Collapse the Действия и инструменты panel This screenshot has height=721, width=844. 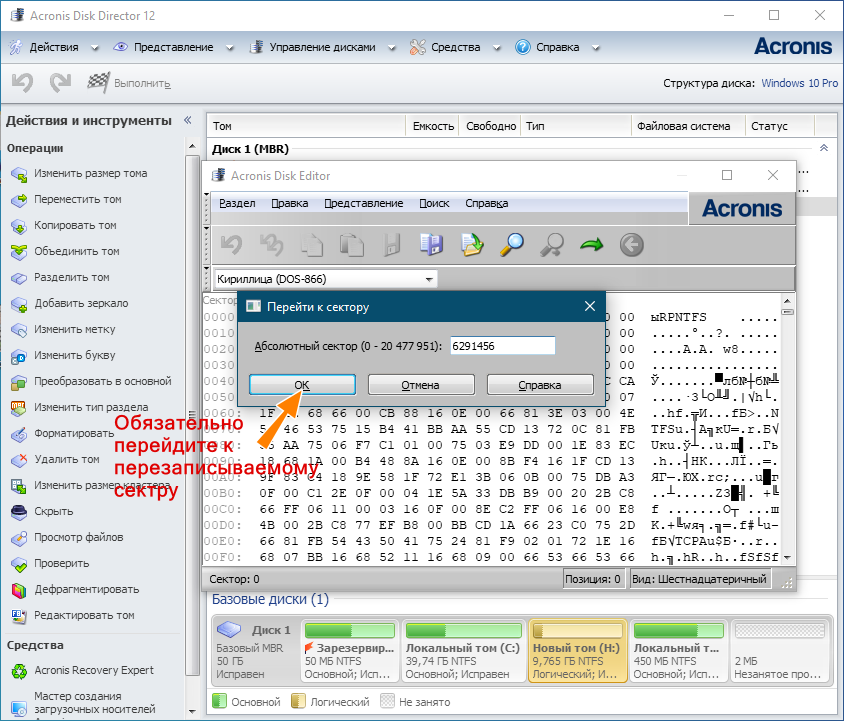click(187, 121)
